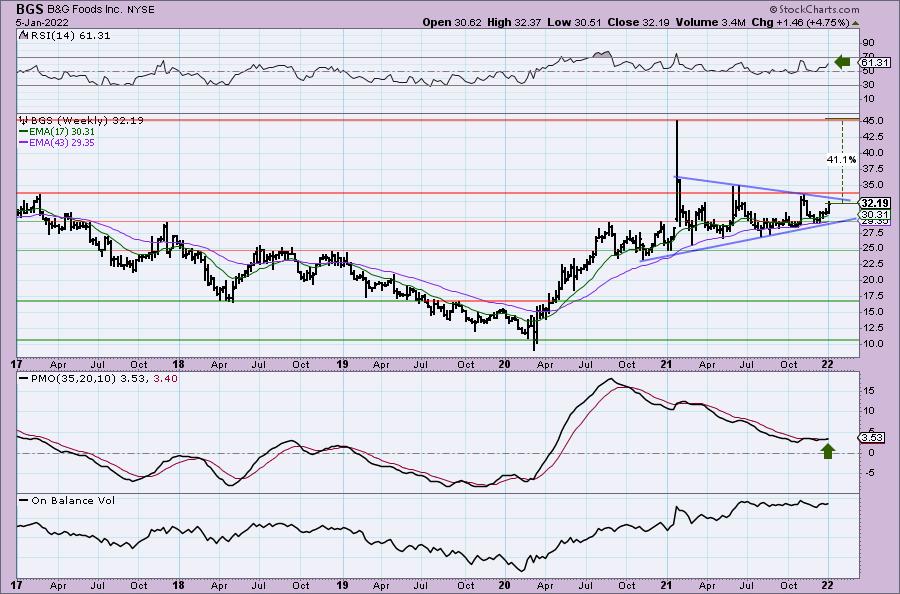
Task: Click the 32.19 current price tag on the price axis
Action: (x=875, y=203)
